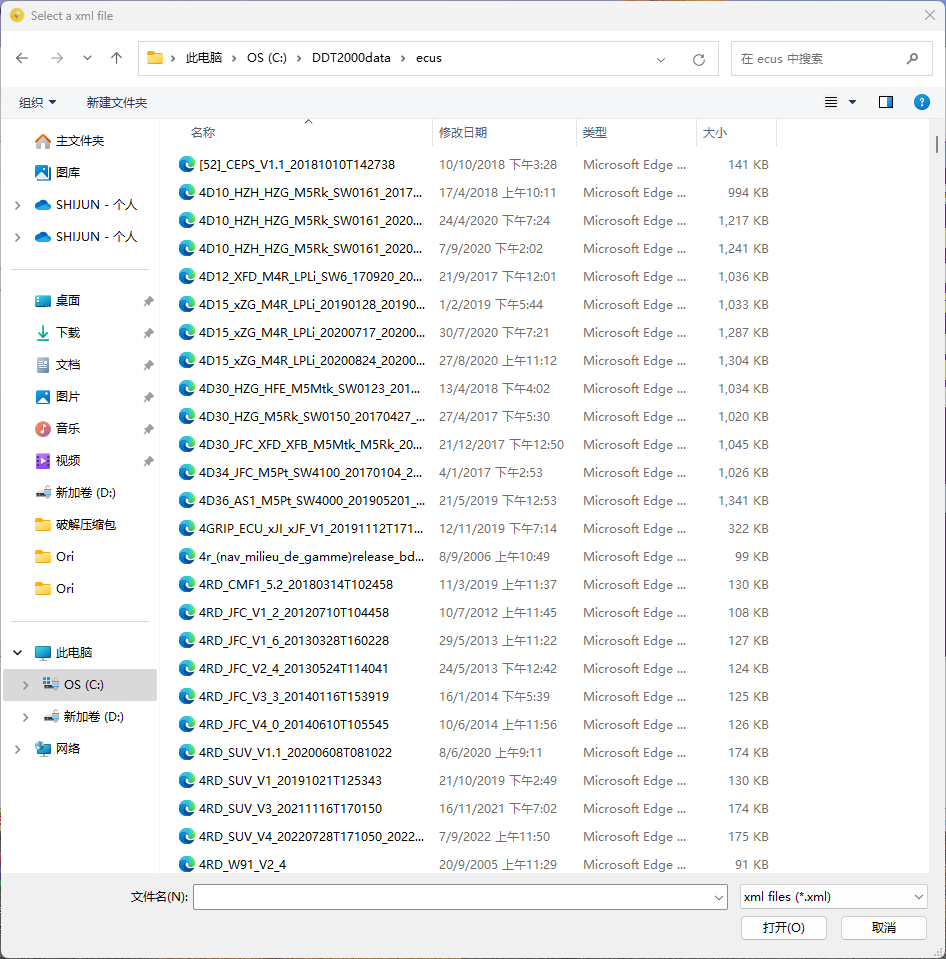Open help with the question mark icon
The height and width of the screenshot is (959, 946).
pyautogui.click(x=922, y=102)
